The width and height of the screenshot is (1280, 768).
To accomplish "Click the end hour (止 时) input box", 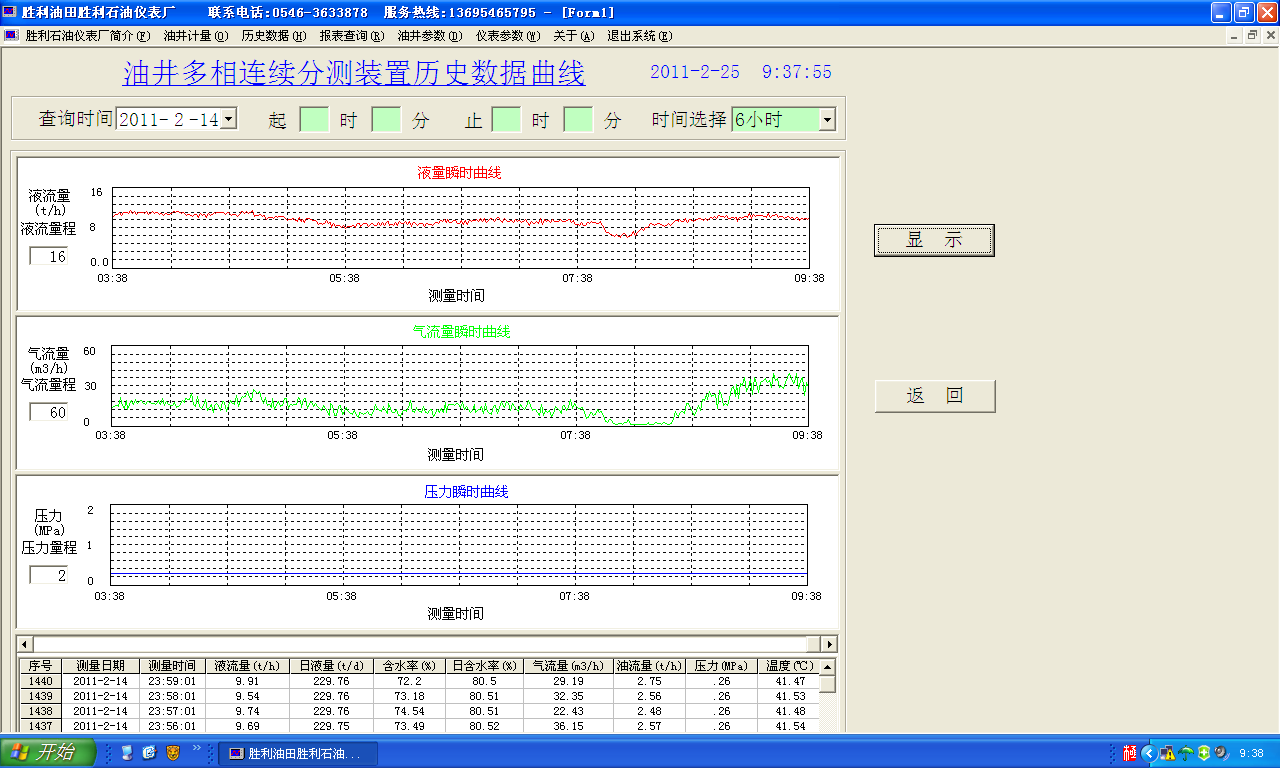I will coord(506,120).
